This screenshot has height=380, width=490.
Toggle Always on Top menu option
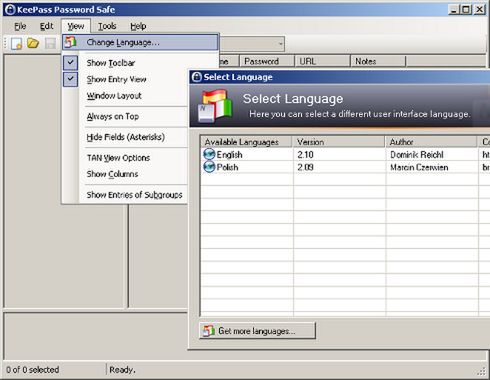[113, 116]
